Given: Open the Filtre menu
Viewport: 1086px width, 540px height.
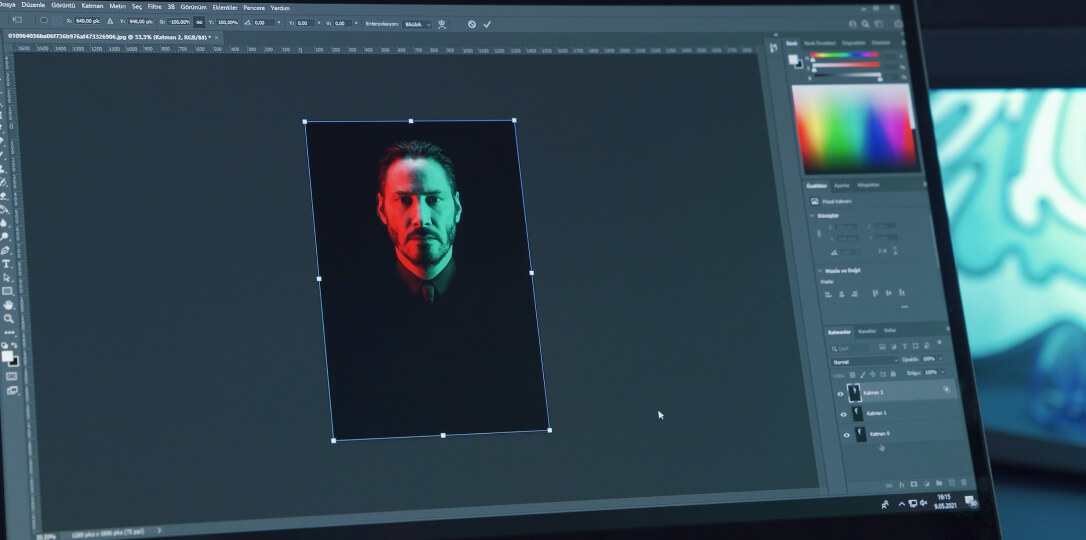Looking at the screenshot, I should tap(155, 7).
